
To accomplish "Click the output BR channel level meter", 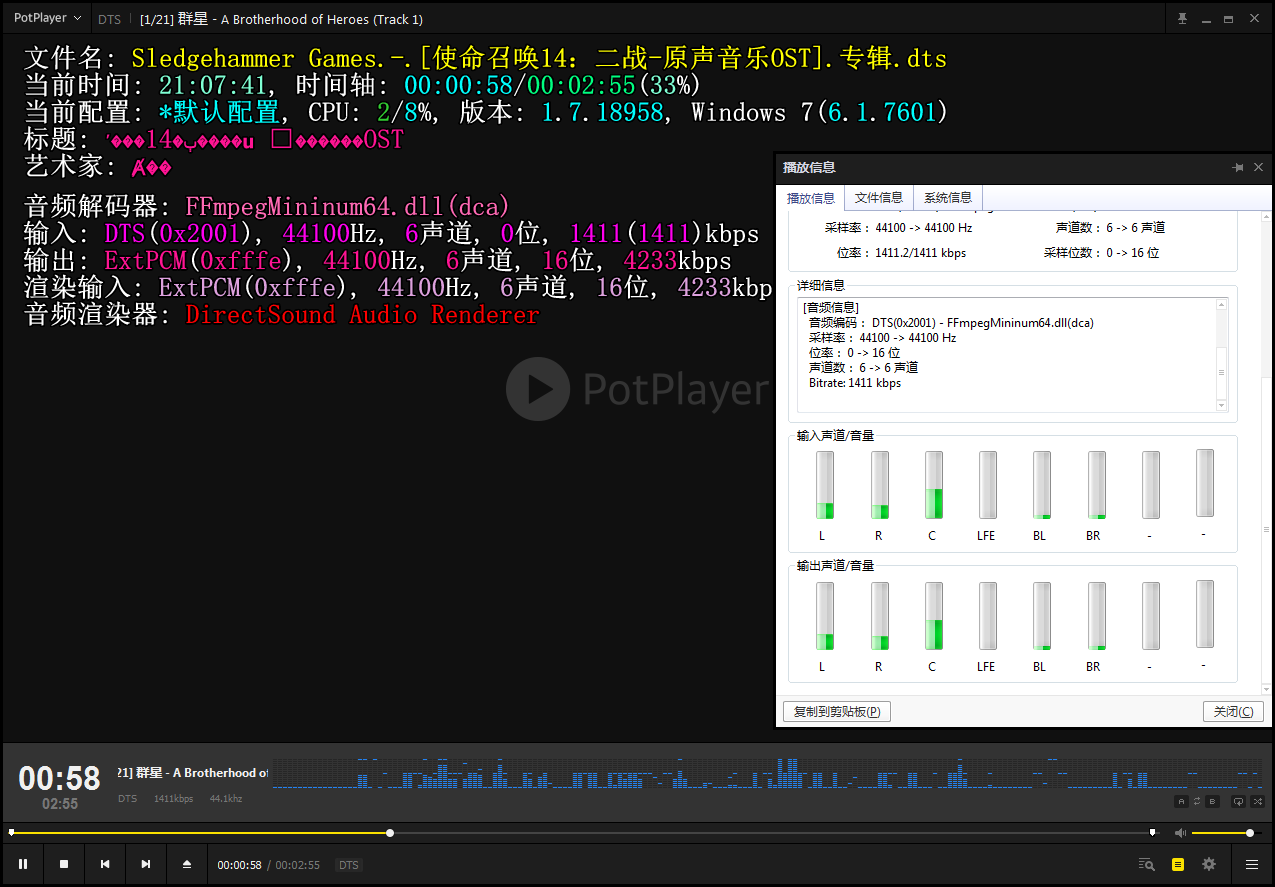I will 1097,616.
